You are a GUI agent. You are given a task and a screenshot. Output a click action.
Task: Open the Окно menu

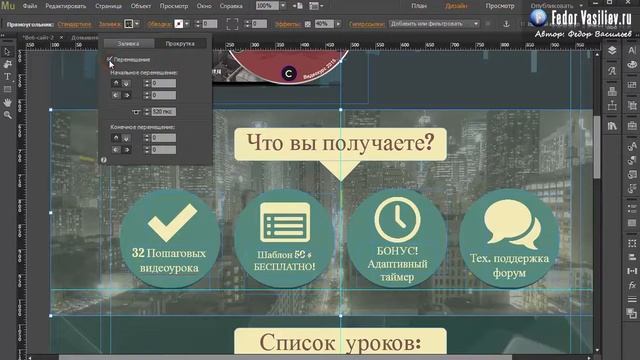[x=204, y=6]
